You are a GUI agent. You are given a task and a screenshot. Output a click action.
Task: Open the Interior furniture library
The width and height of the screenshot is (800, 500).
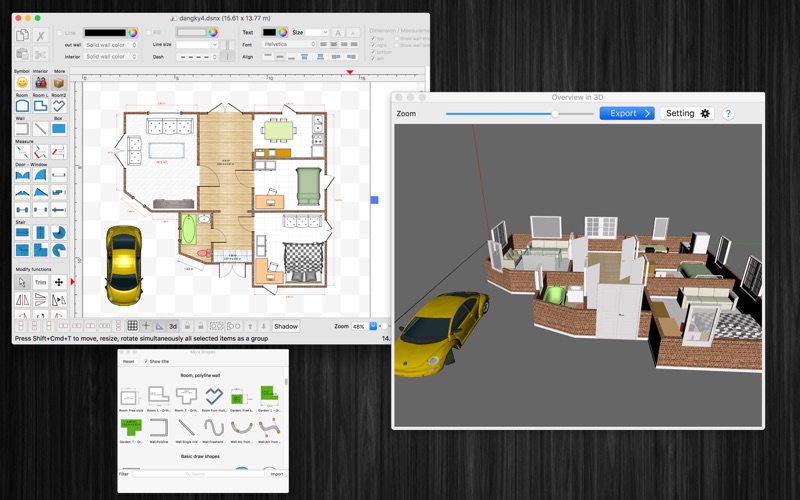click(x=40, y=83)
